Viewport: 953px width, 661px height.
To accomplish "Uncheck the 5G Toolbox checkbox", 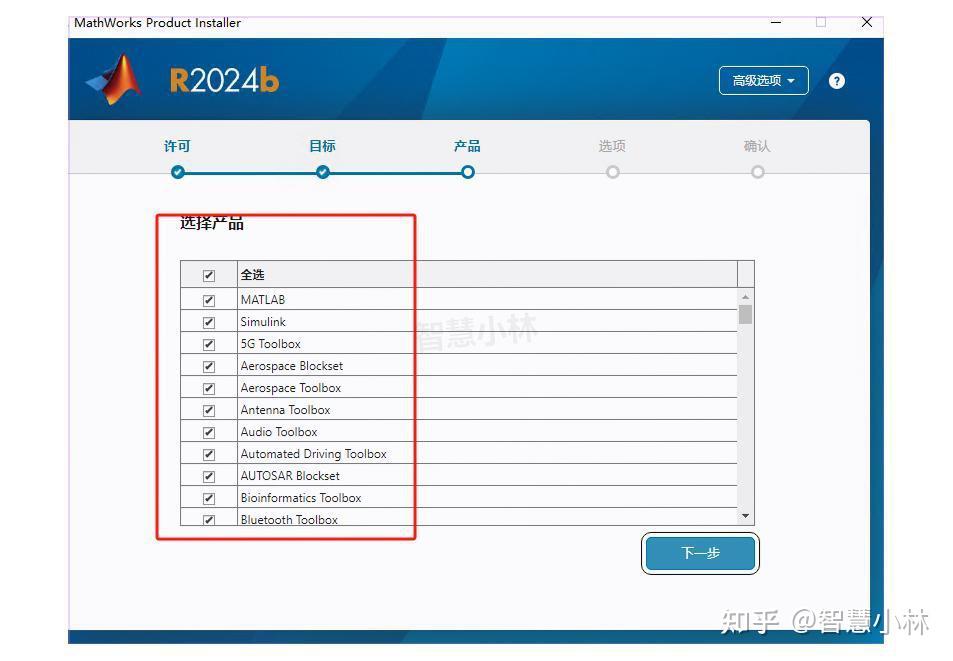I will (x=209, y=344).
